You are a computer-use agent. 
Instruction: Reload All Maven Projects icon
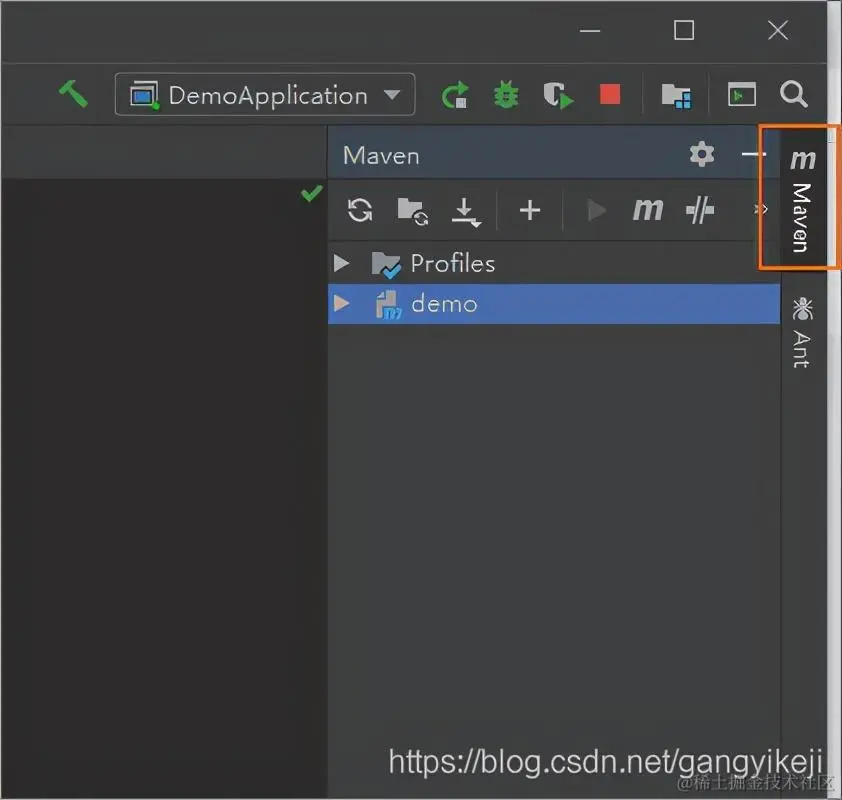[360, 210]
